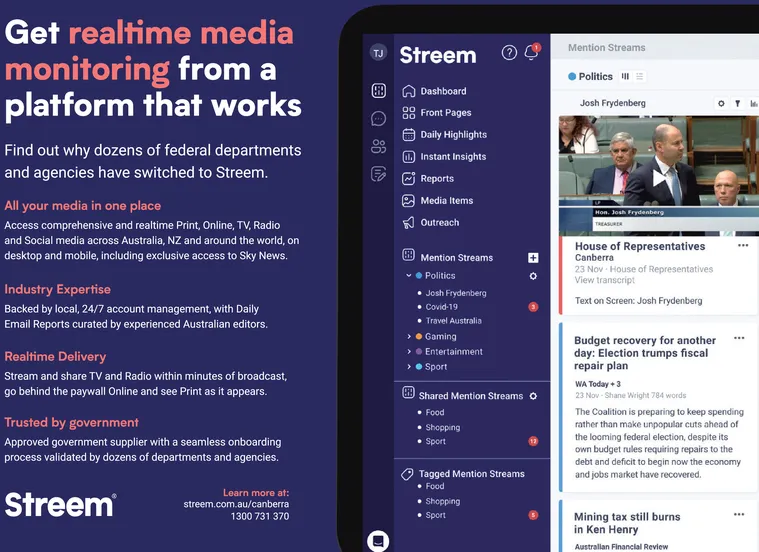The width and height of the screenshot is (759, 552).
Task: Click the Tagged Mention Streams tag icon
Action: click(x=408, y=474)
